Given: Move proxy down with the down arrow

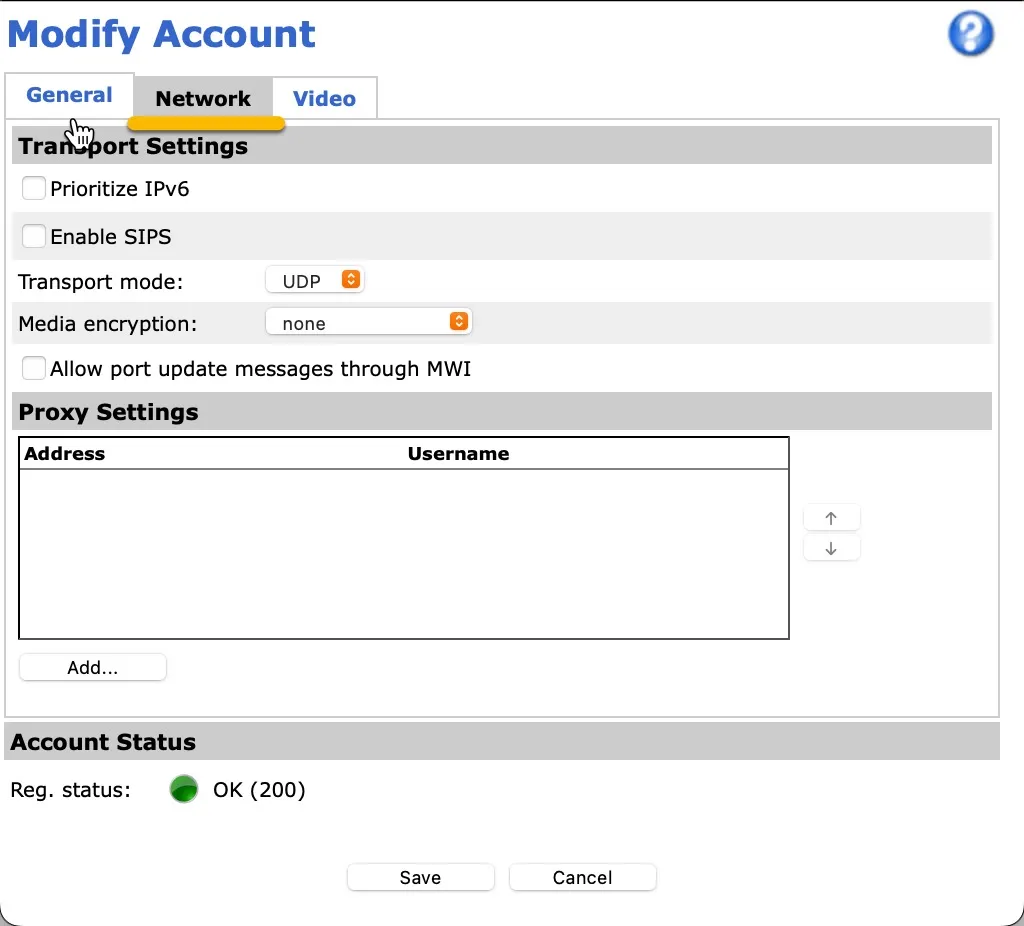Looking at the screenshot, I should (x=831, y=549).
